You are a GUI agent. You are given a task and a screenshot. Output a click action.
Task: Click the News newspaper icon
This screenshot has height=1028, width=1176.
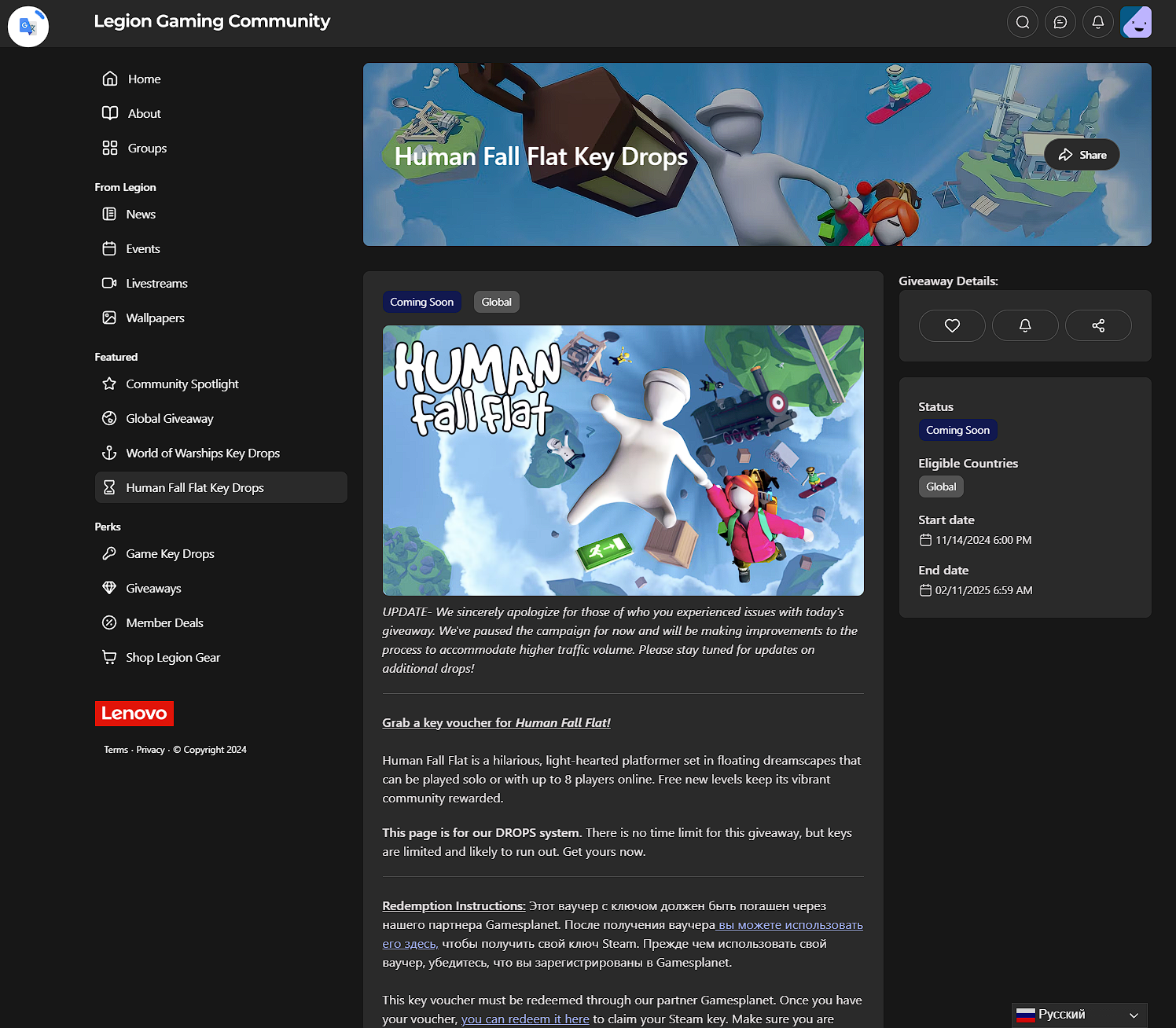coord(109,214)
